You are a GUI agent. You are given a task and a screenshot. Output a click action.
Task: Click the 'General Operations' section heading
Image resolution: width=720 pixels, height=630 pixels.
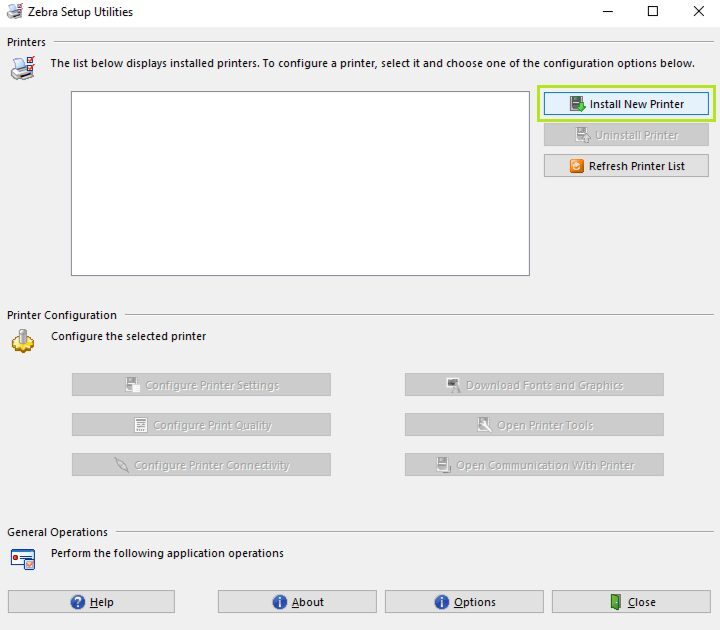(x=57, y=532)
